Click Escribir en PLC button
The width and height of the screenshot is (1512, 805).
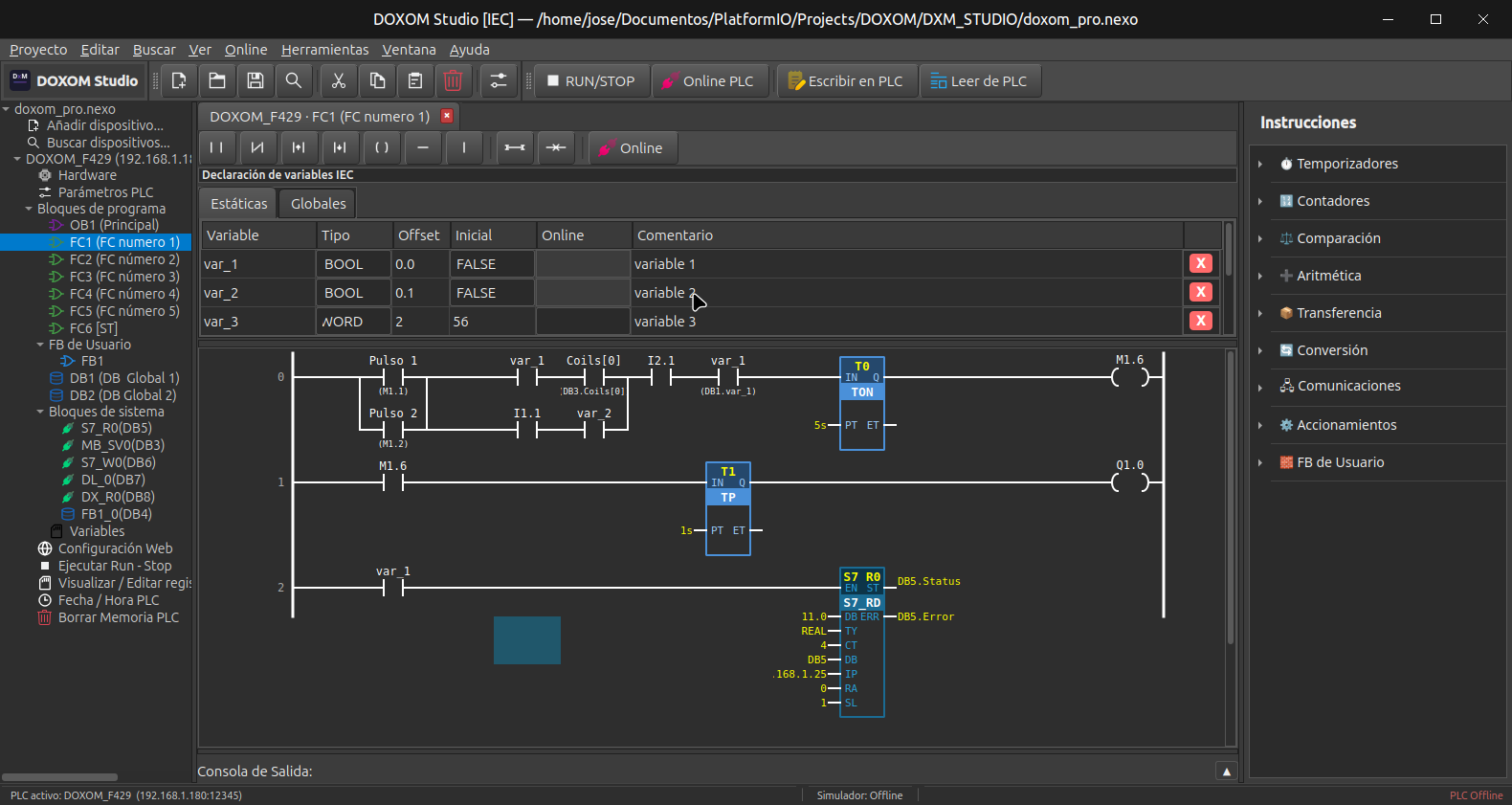pyautogui.click(x=847, y=81)
